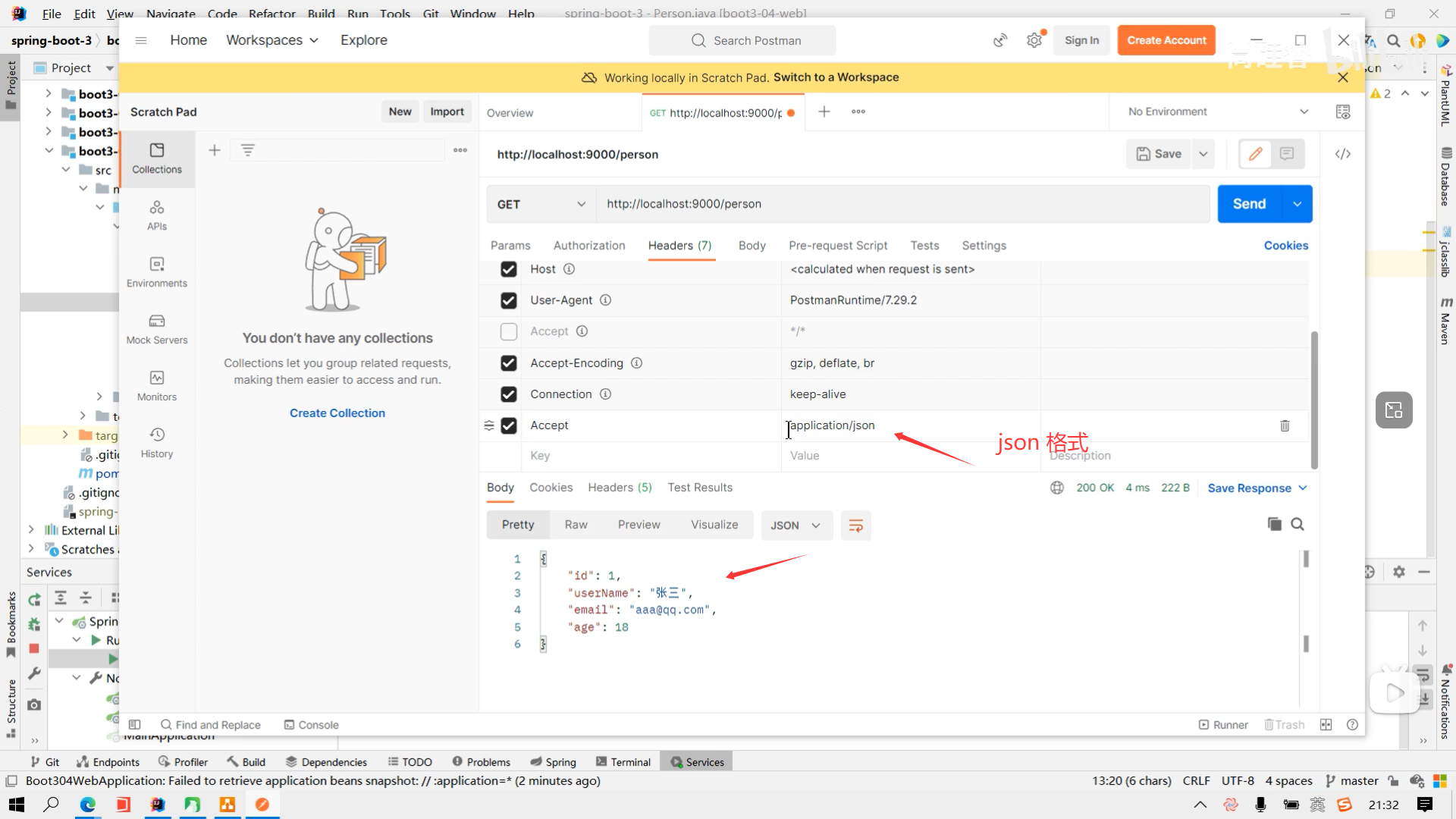The image size is (1456, 819).
Task: Copy response body to clipboard
Action: pos(1274,524)
